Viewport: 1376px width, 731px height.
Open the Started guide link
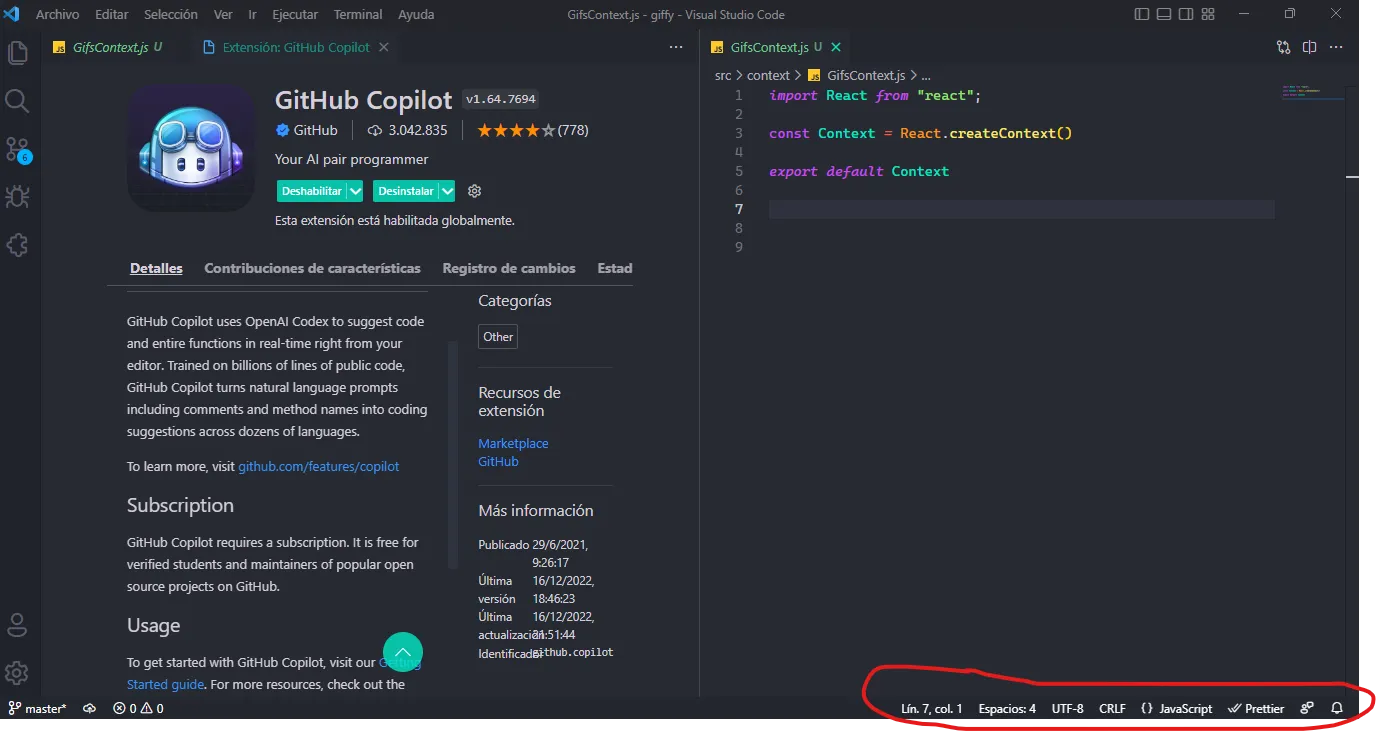pyautogui.click(x=166, y=684)
